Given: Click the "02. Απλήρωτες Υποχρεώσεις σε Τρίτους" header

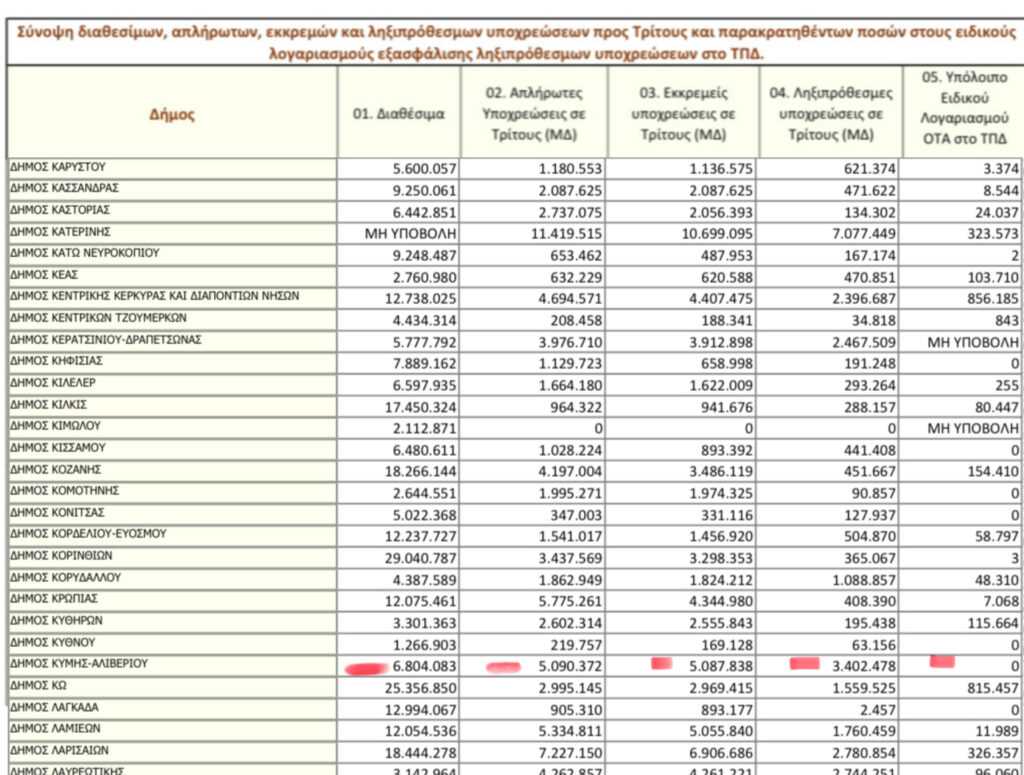Looking at the screenshot, I should coord(534,114).
